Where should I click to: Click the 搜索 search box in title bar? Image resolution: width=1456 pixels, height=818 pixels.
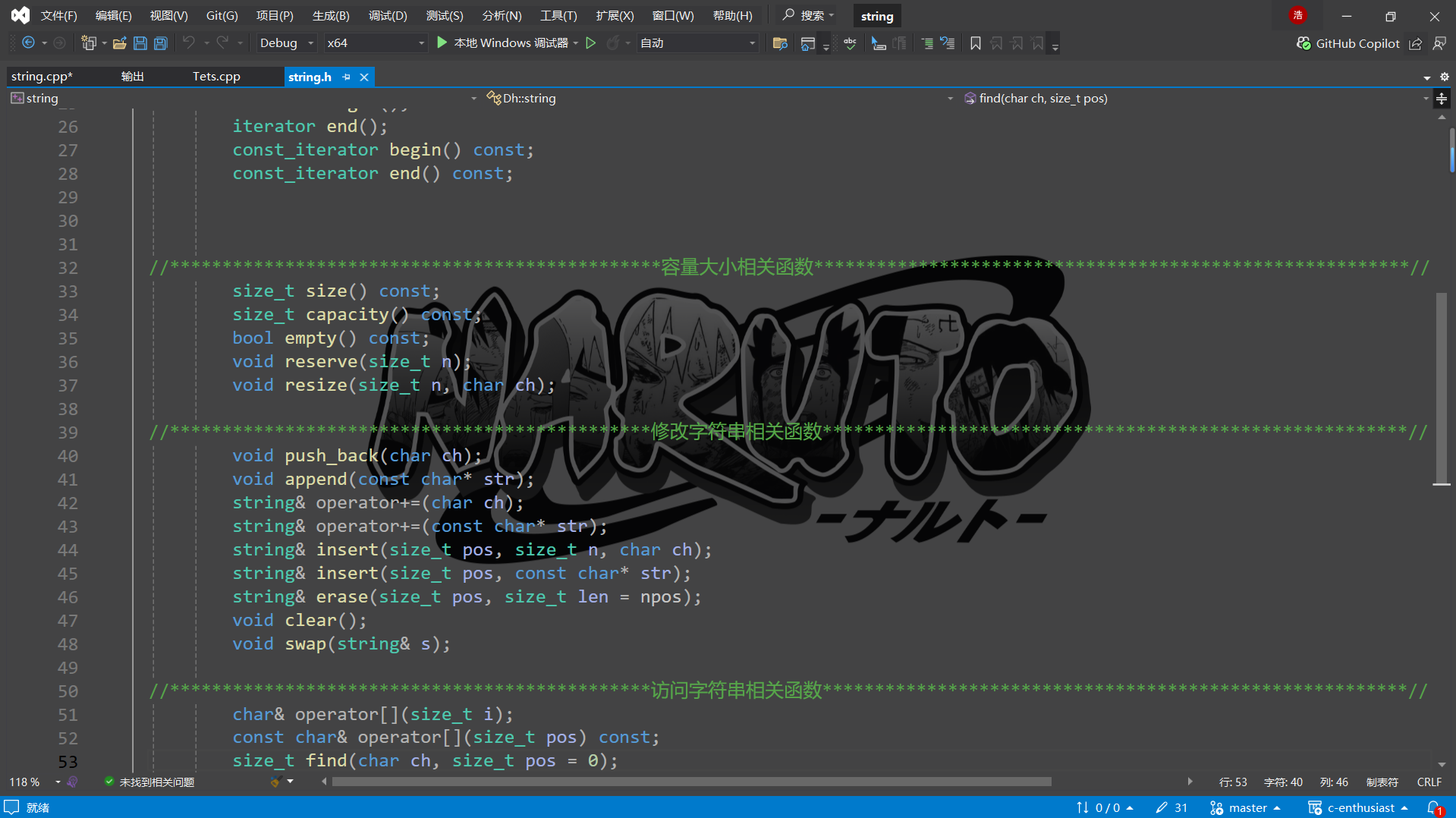(x=808, y=15)
